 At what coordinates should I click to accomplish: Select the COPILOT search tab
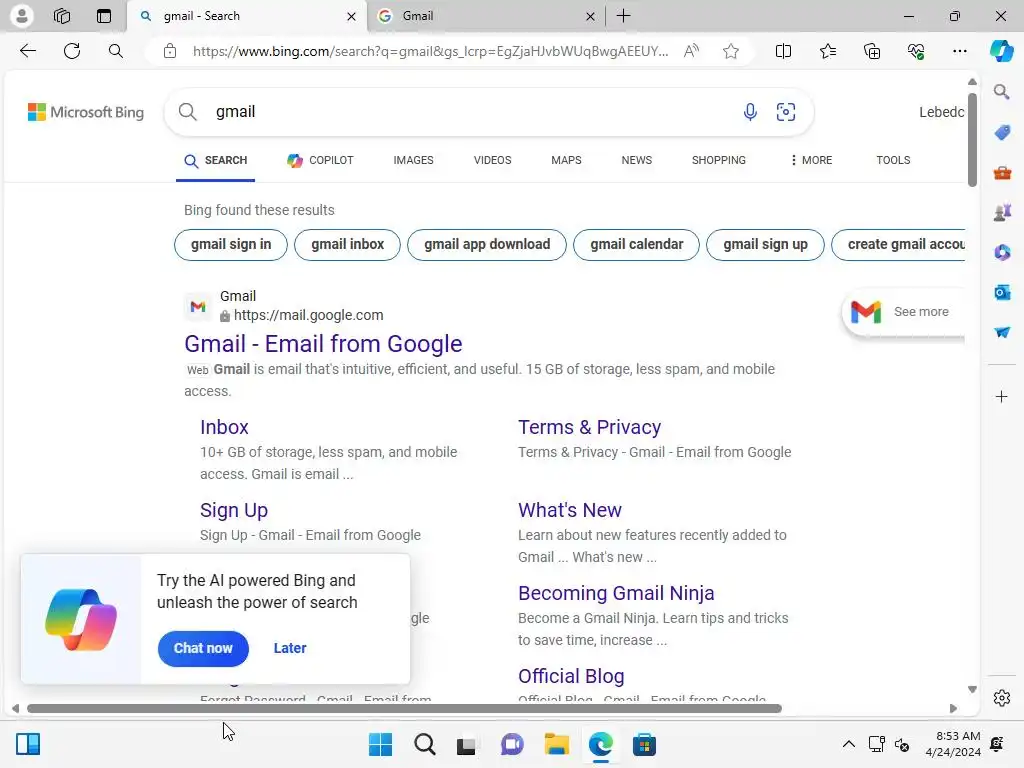pos(320,160)
